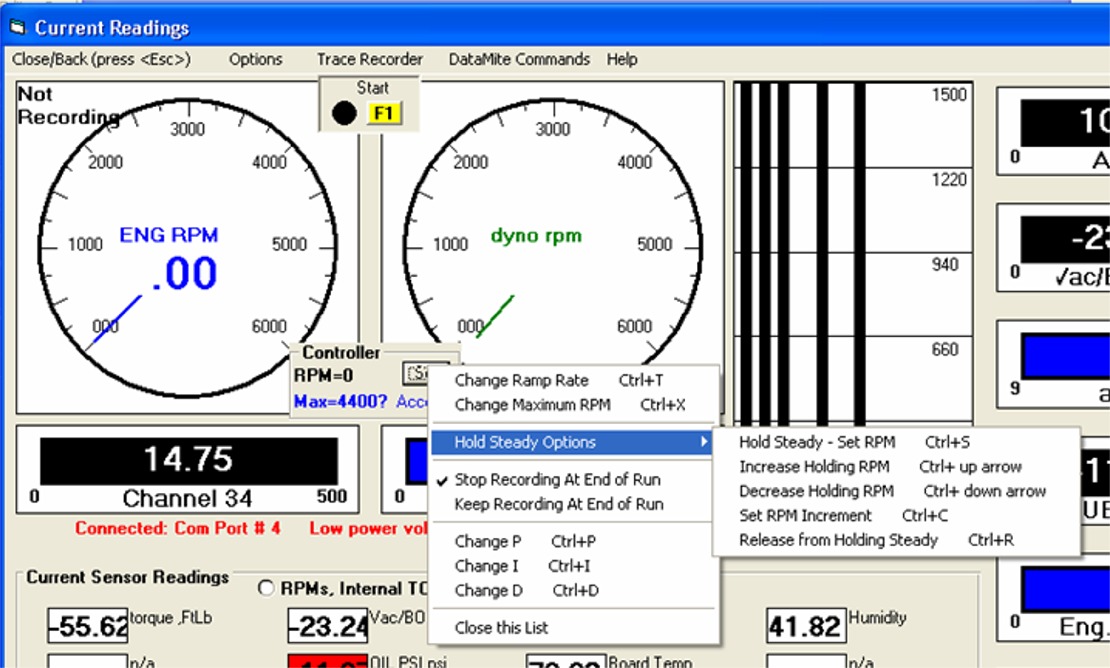
Task: Open the Help menu
Action: point(621,59)
